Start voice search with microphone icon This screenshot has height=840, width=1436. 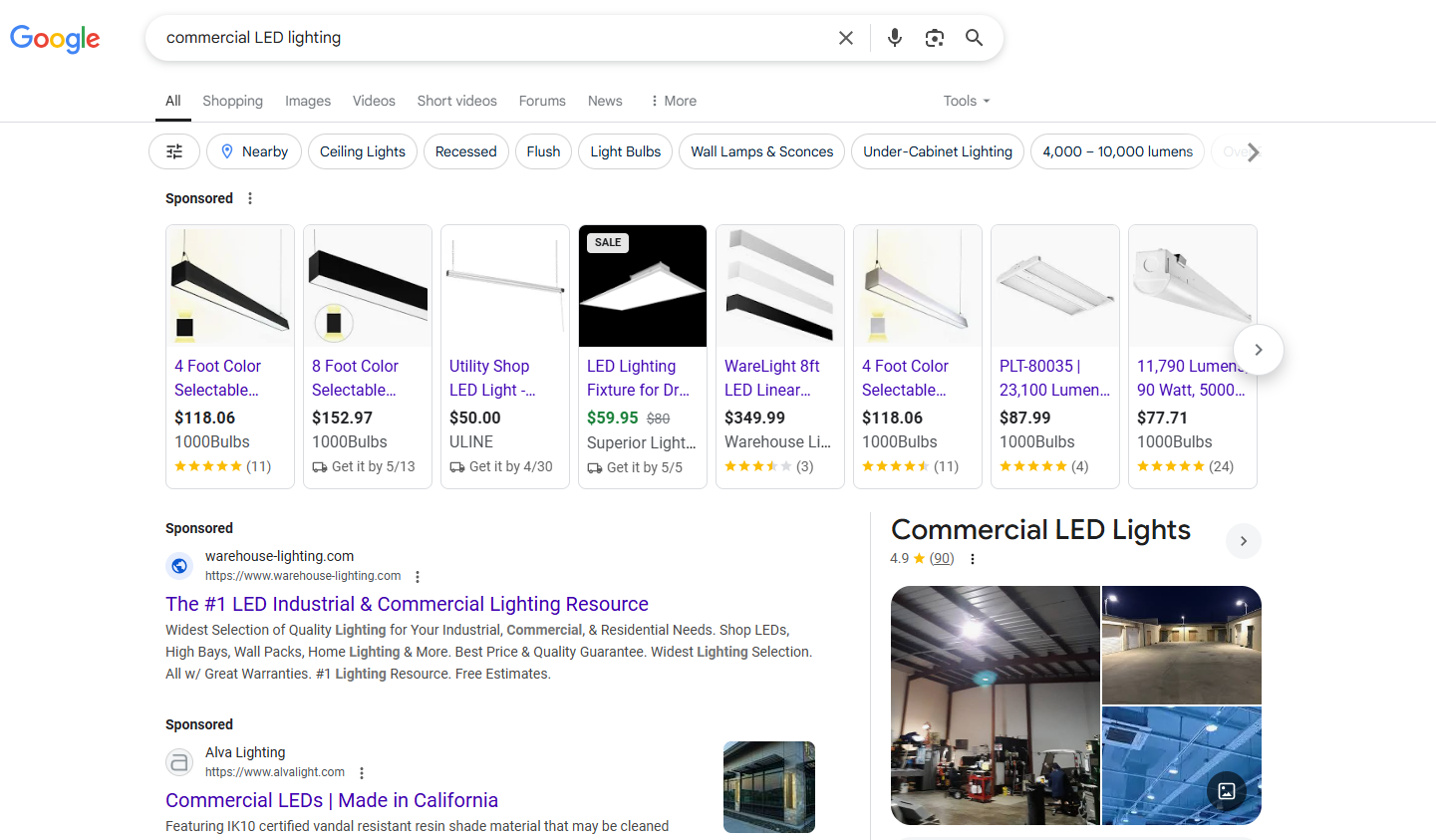894,38
